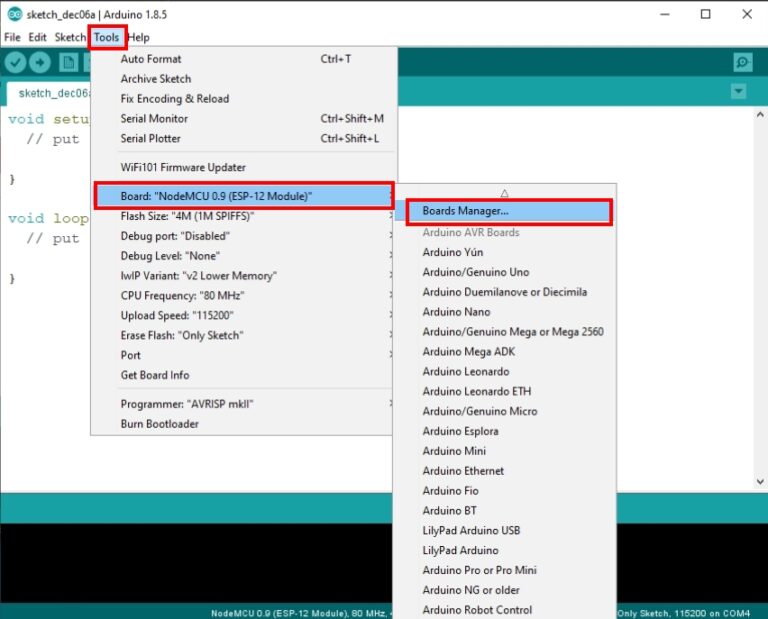Image resolution: width=768 pixels, height=619 pixels.
Task: Select Arduino Yún board
Action: click(505, 252)
